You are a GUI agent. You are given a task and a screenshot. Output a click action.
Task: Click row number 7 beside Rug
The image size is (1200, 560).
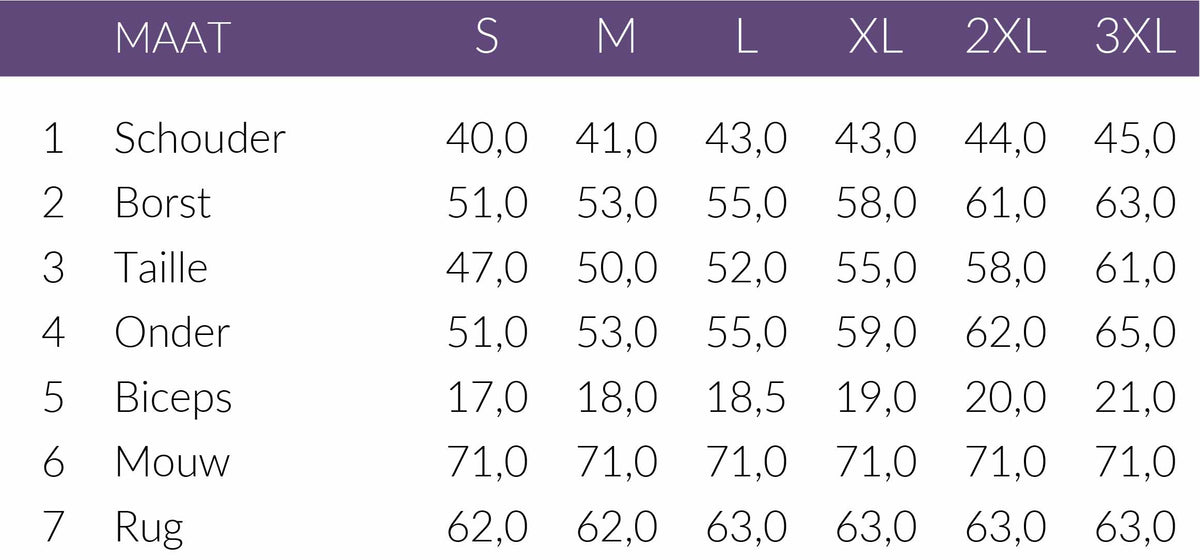[54, 527]
